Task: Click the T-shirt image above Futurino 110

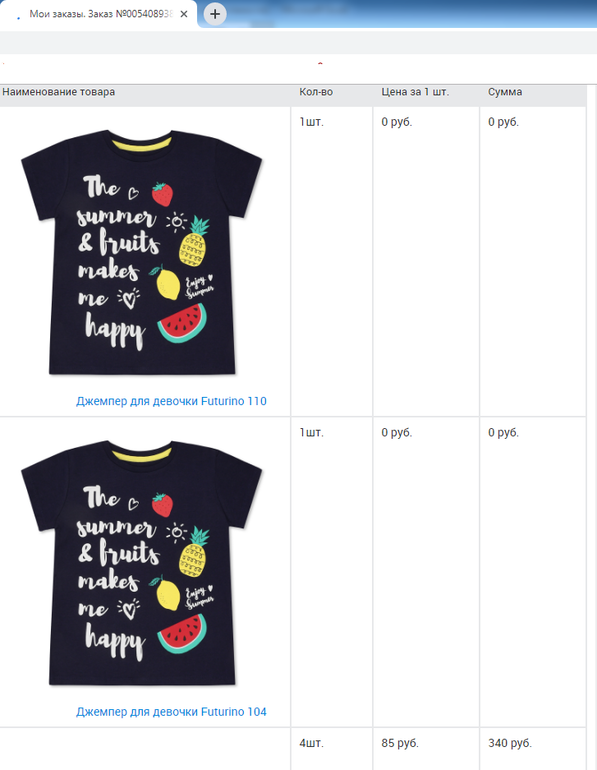Action: click(x=142, y=253)
